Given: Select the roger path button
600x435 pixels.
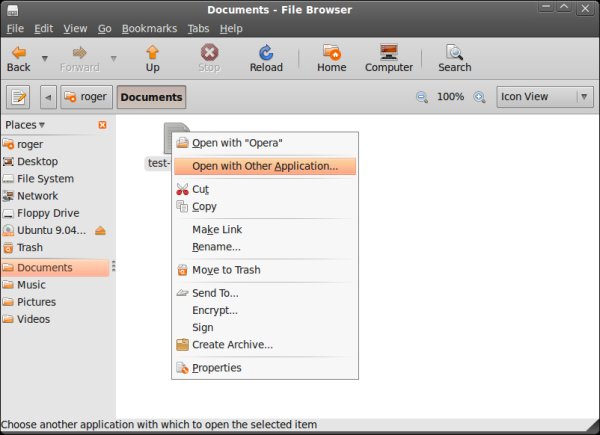Looking at the screenshot, I should click(x=86, y=97).
